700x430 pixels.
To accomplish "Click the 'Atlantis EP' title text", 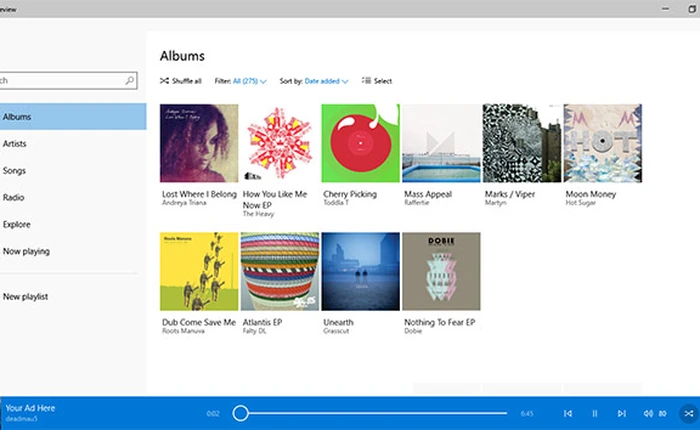I will 262,322.
